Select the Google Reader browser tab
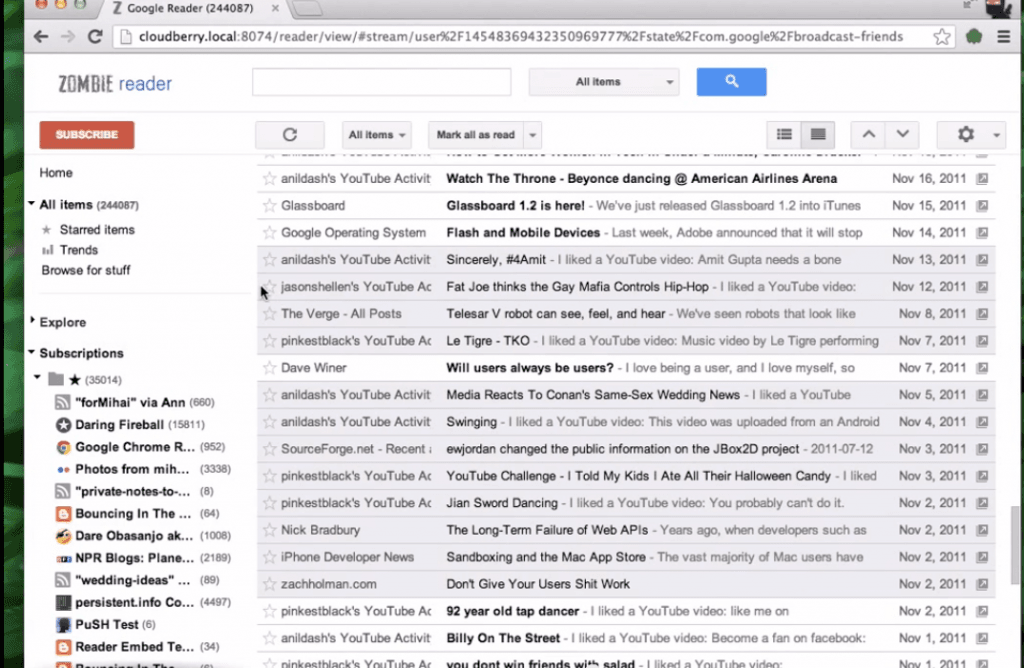1024x668 pixels. pyautogui.click(x=195, y=8)
